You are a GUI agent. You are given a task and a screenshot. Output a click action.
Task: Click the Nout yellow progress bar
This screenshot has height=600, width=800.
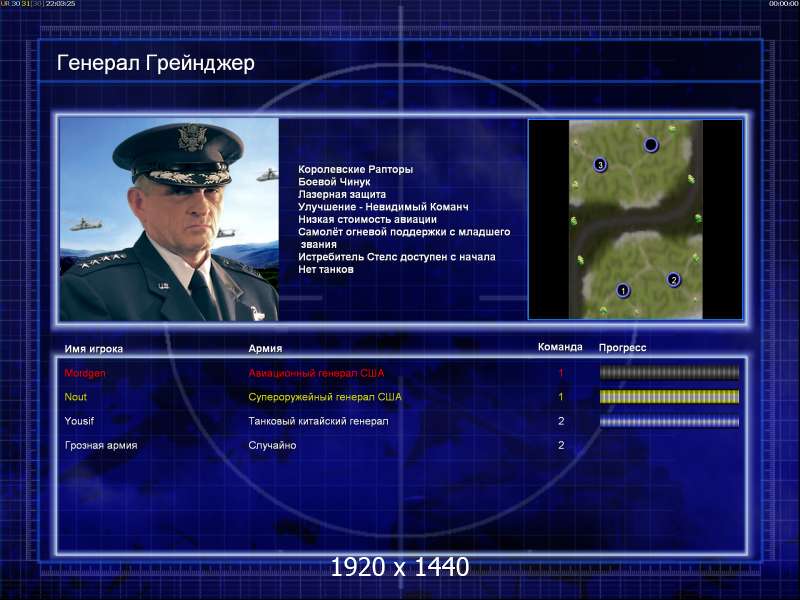(669, 397)
